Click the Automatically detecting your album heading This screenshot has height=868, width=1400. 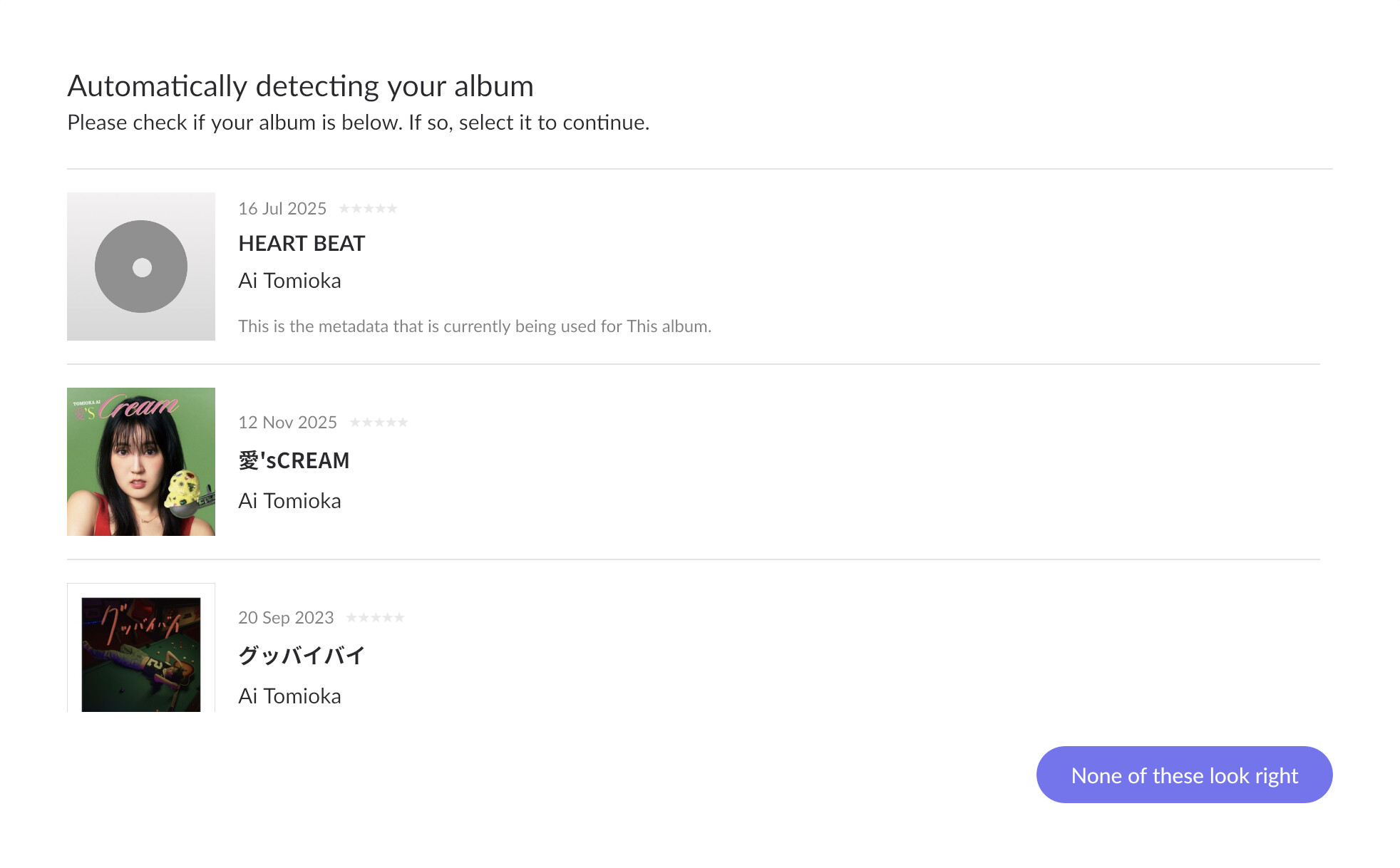pyautogui.click(x=300, y=86)
